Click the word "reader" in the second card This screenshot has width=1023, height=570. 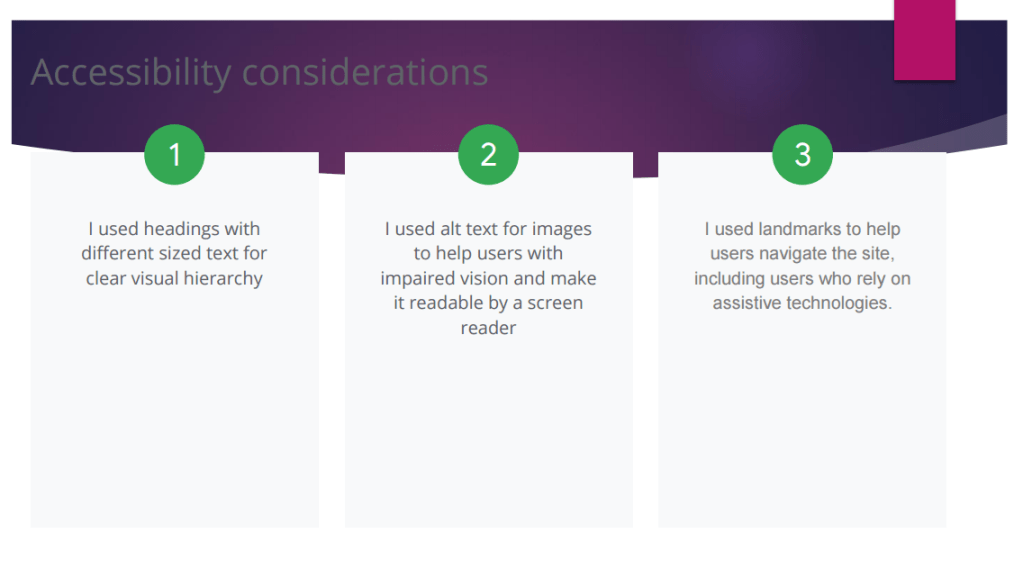click(x=488, y=327)
